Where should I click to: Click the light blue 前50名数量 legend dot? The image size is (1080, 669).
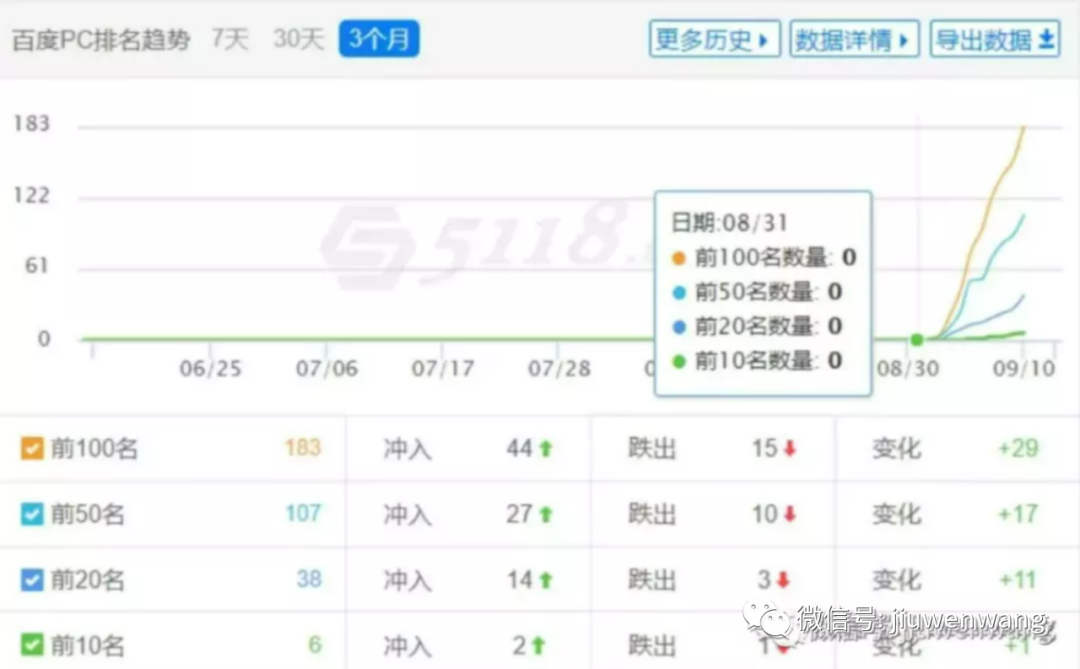(x=678, y=293)
